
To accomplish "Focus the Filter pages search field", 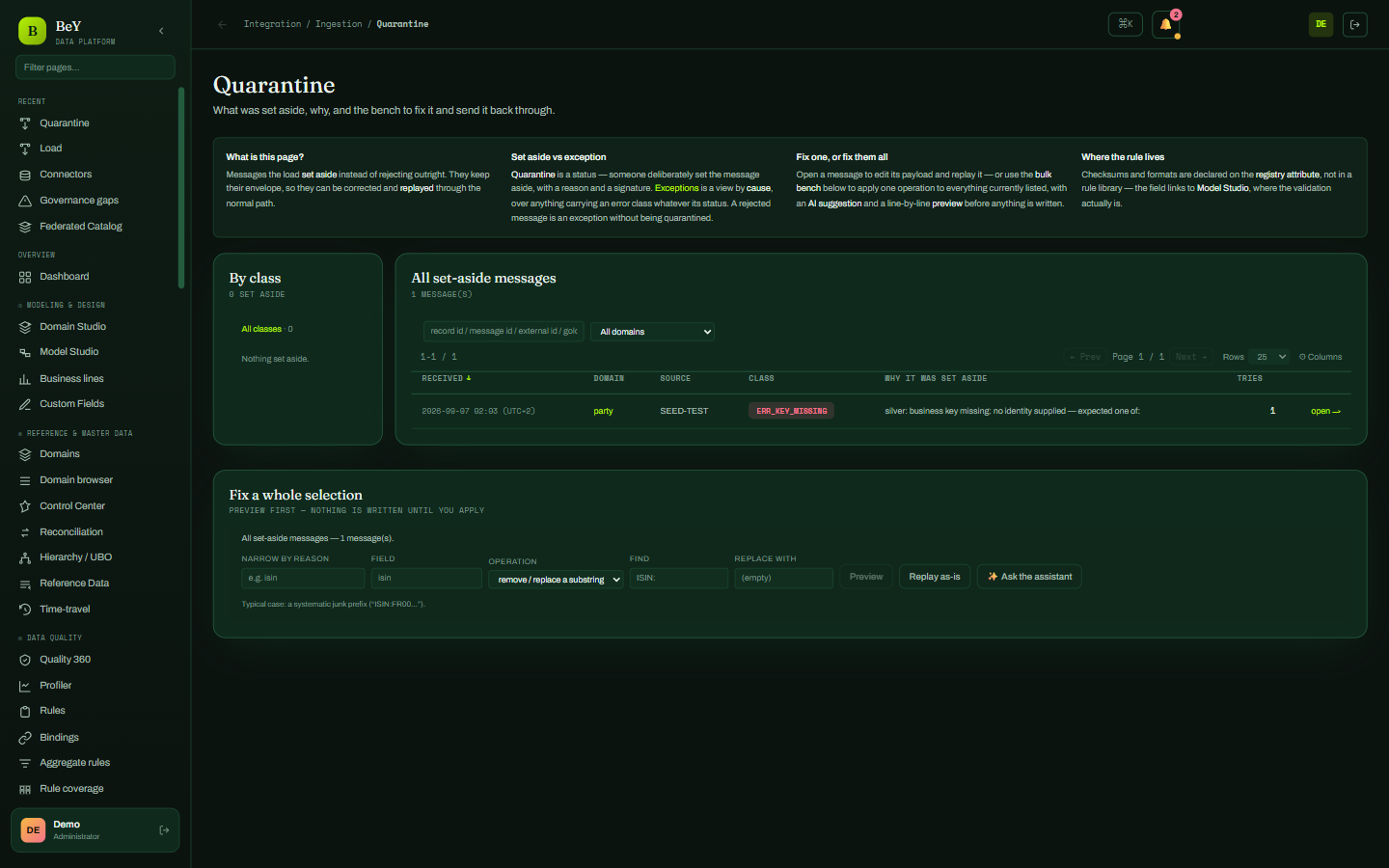I will pos(95,68).
